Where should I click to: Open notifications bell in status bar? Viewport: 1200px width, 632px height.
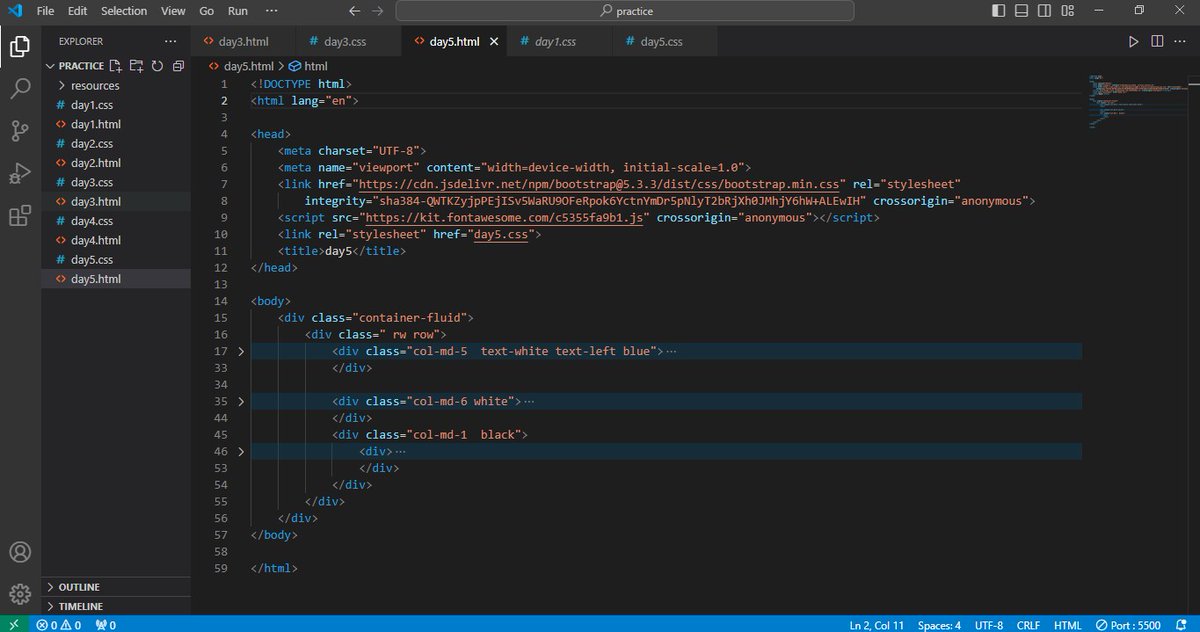coord(1183,624)
